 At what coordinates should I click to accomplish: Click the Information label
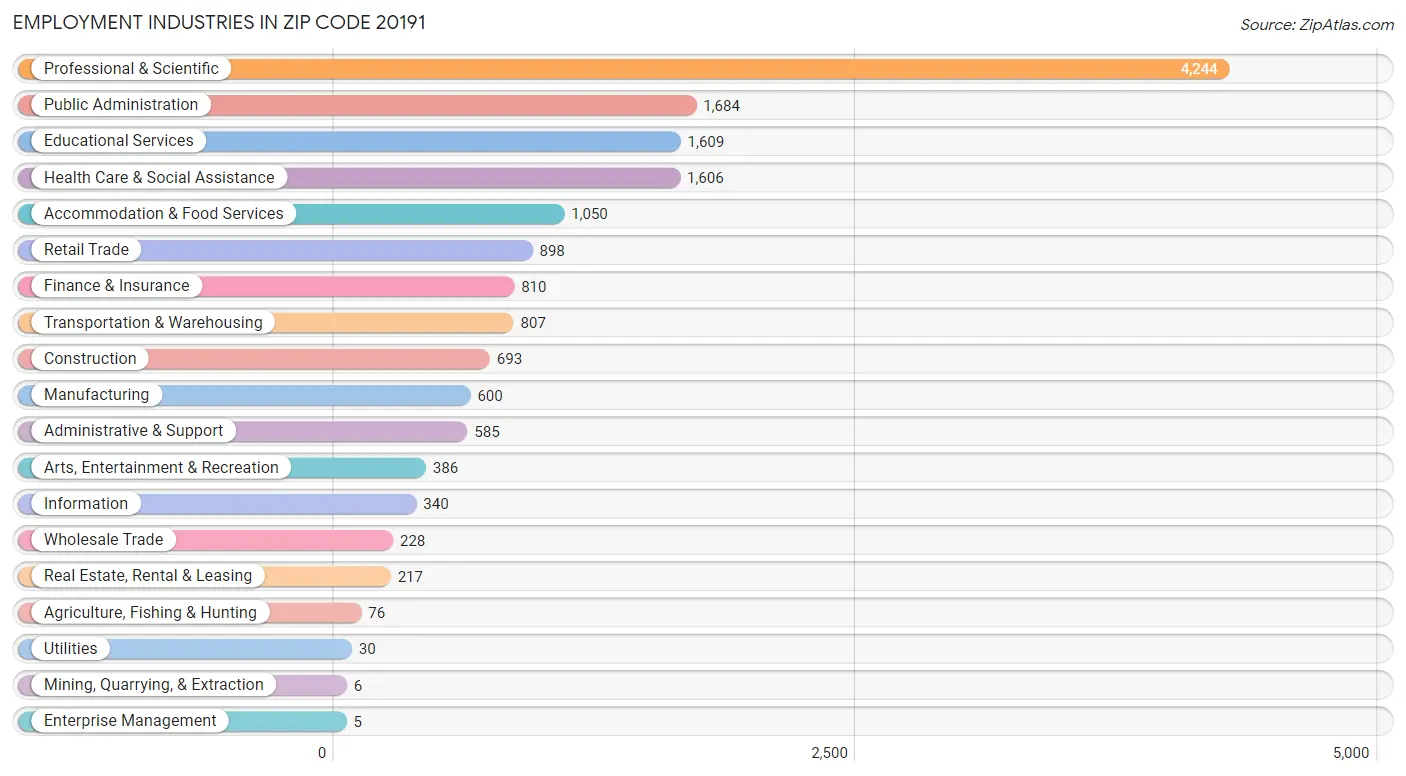86,504
